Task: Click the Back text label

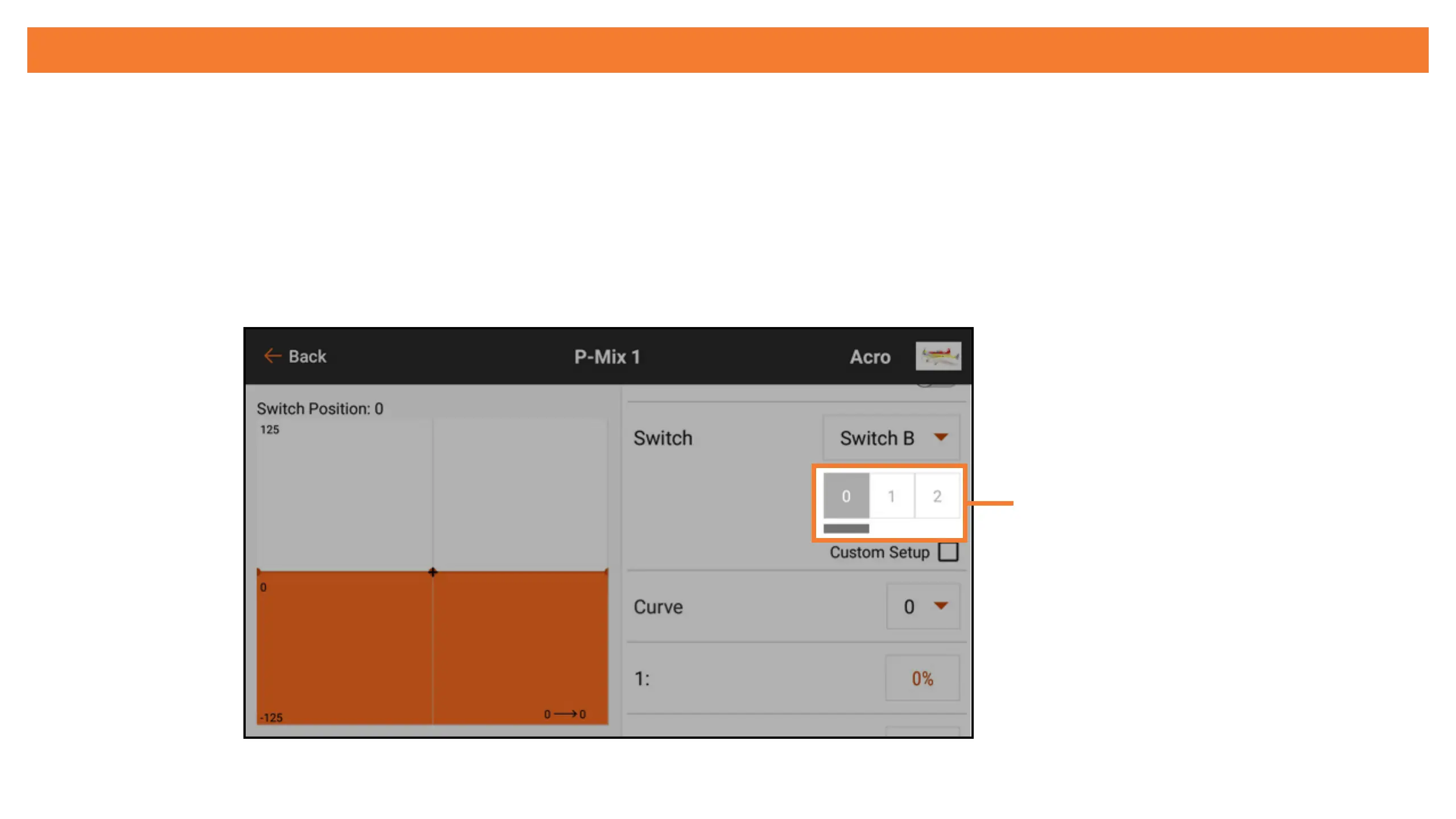Action: pyautogui.click(x=307, y=357)
